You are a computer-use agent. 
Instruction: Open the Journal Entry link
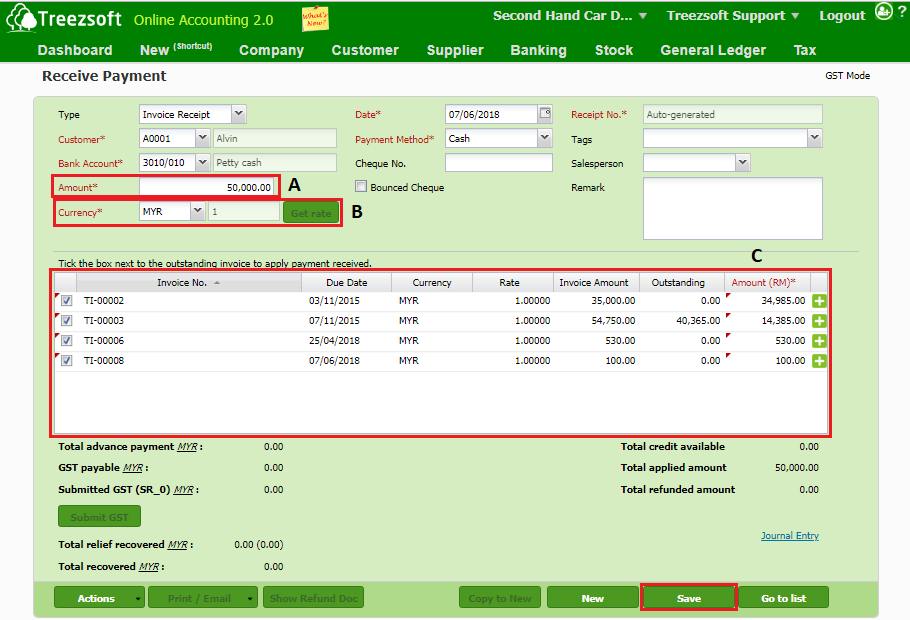pos(790,535)
